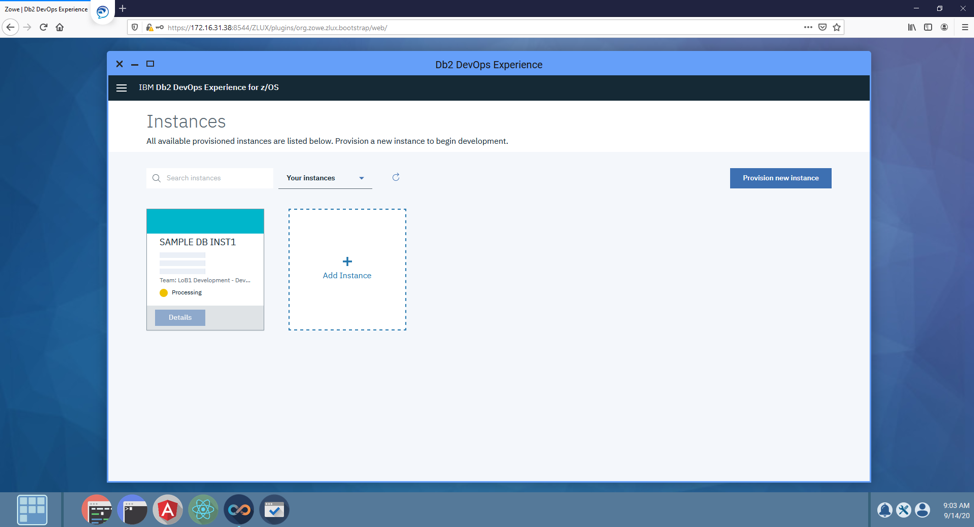Maximize the Db2 DevOps Experience window
974x527 pixels.
pos(150,64)
